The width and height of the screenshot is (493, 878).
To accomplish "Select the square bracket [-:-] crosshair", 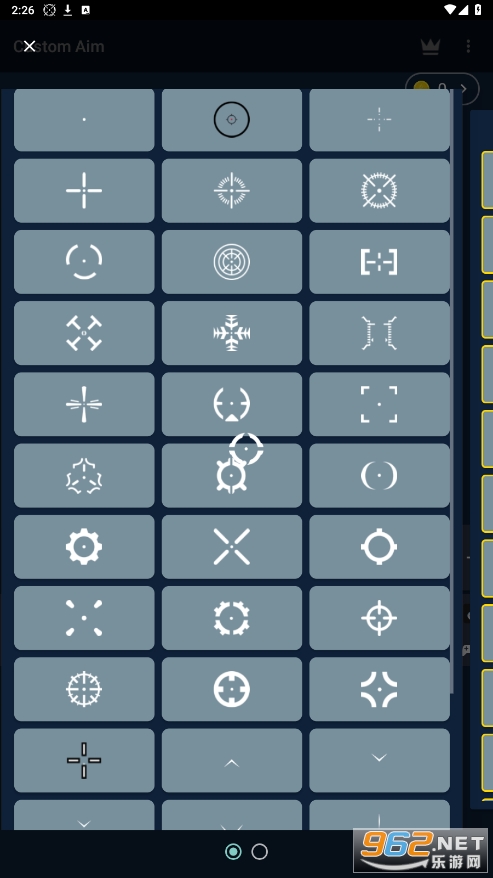I will [x=379, y=262].
